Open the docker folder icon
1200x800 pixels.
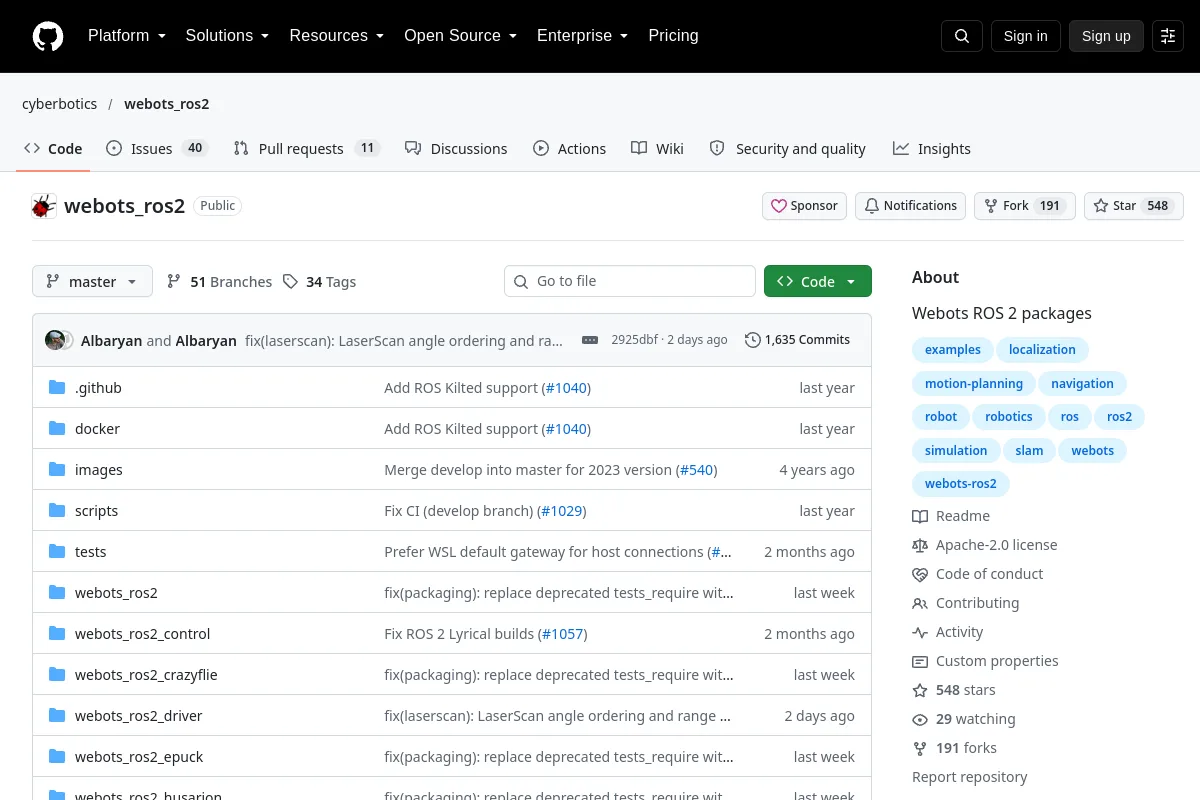pos(57,429)
